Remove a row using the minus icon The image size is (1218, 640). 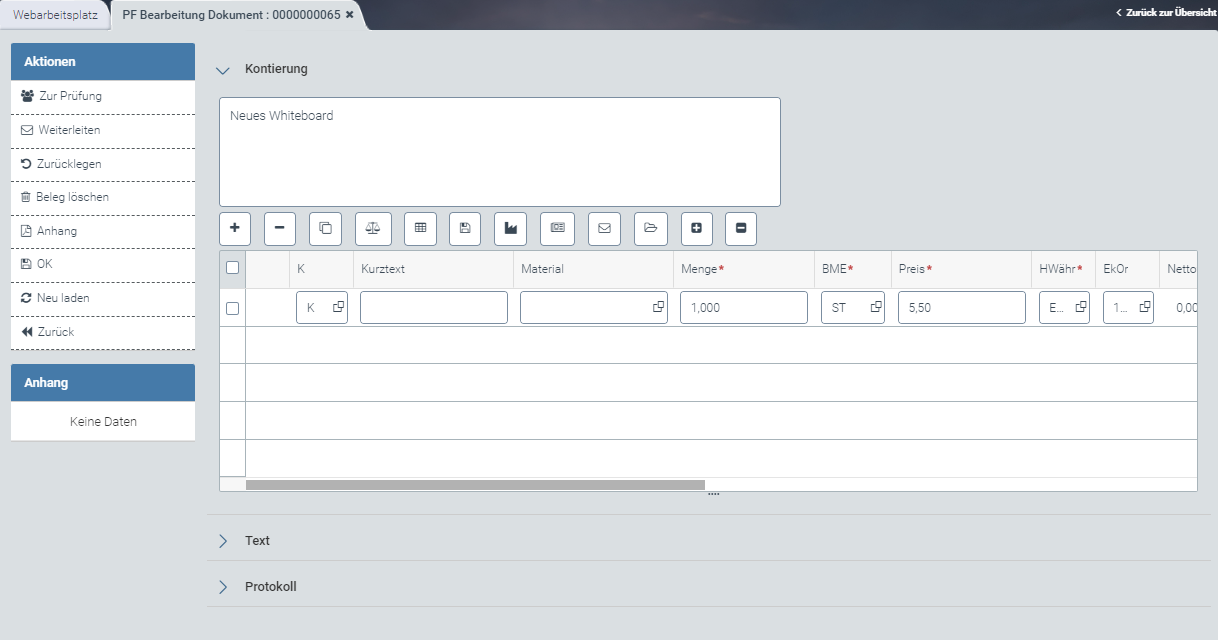click(x=279, y=228)
